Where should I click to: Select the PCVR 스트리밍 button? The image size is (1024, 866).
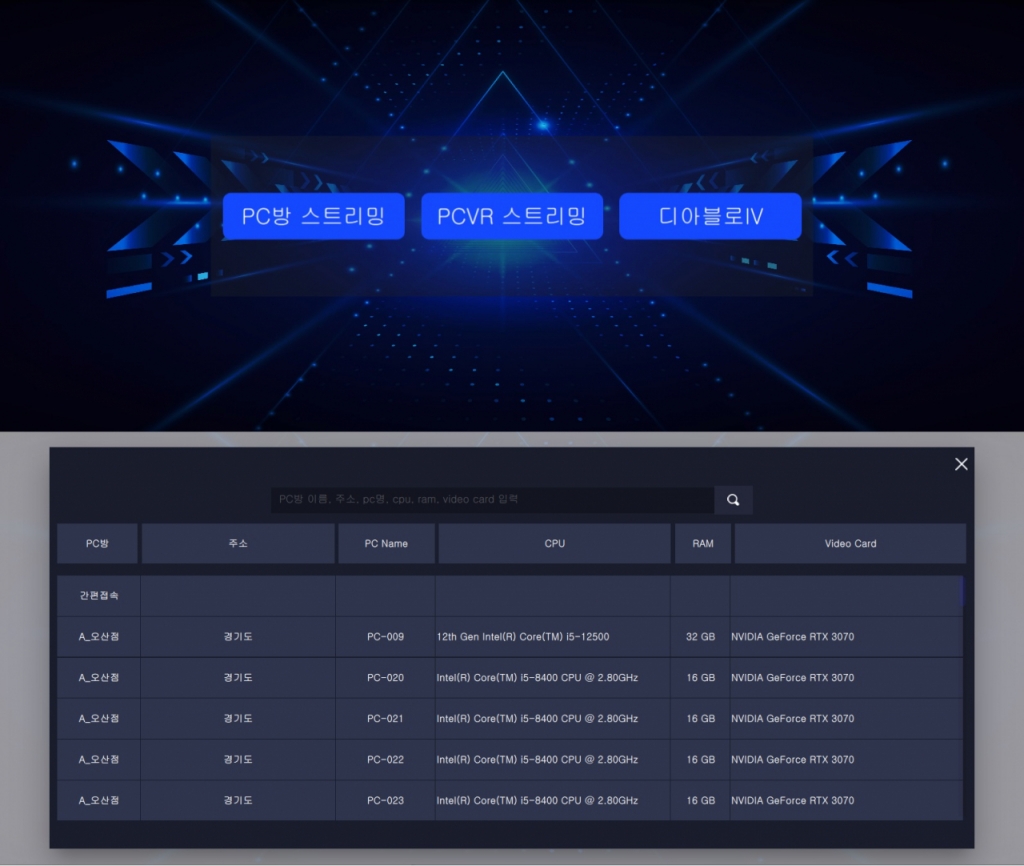coord(512,216)
